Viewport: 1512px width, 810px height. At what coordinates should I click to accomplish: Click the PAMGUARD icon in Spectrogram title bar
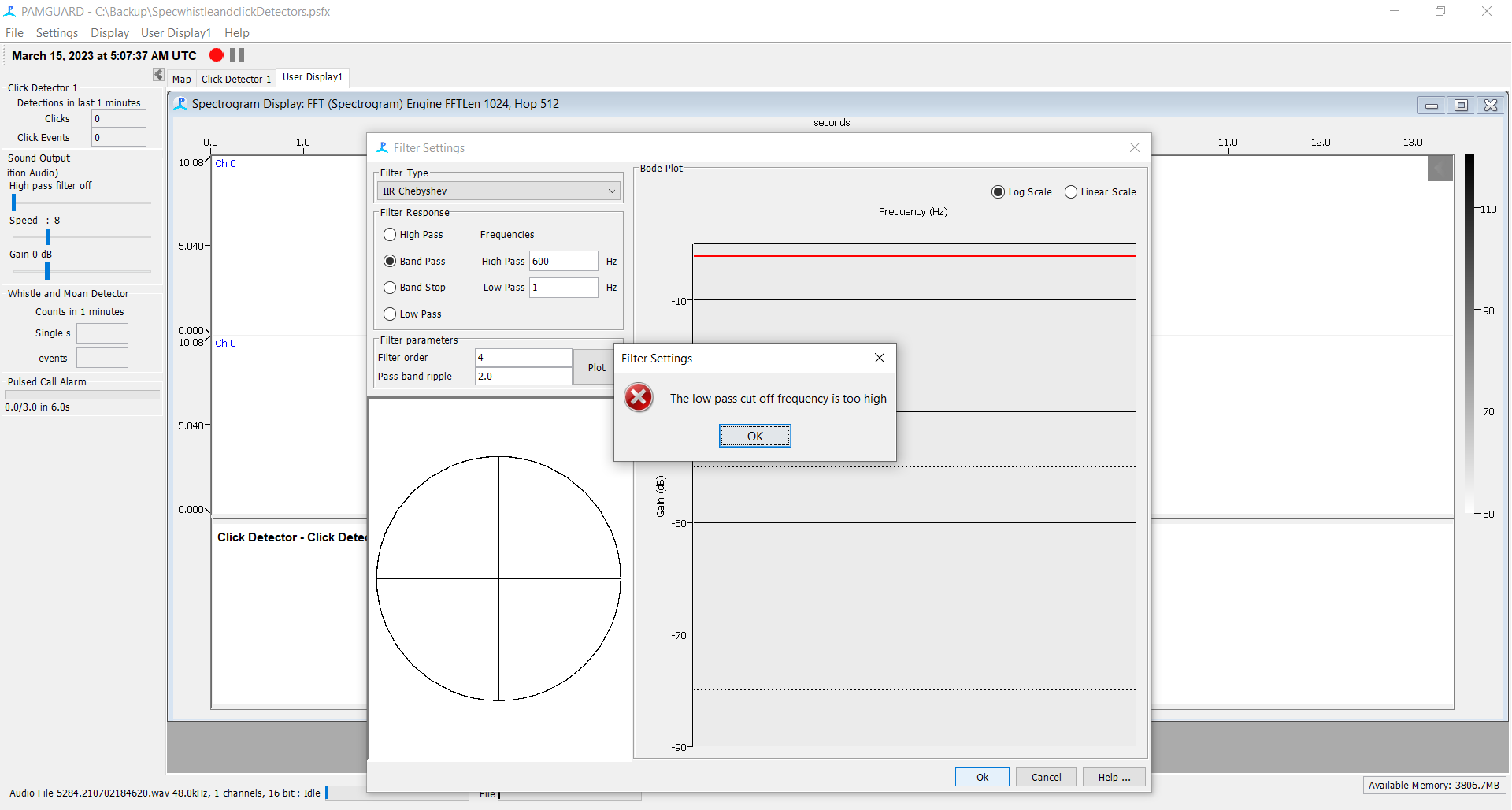[x=180, y=104]
